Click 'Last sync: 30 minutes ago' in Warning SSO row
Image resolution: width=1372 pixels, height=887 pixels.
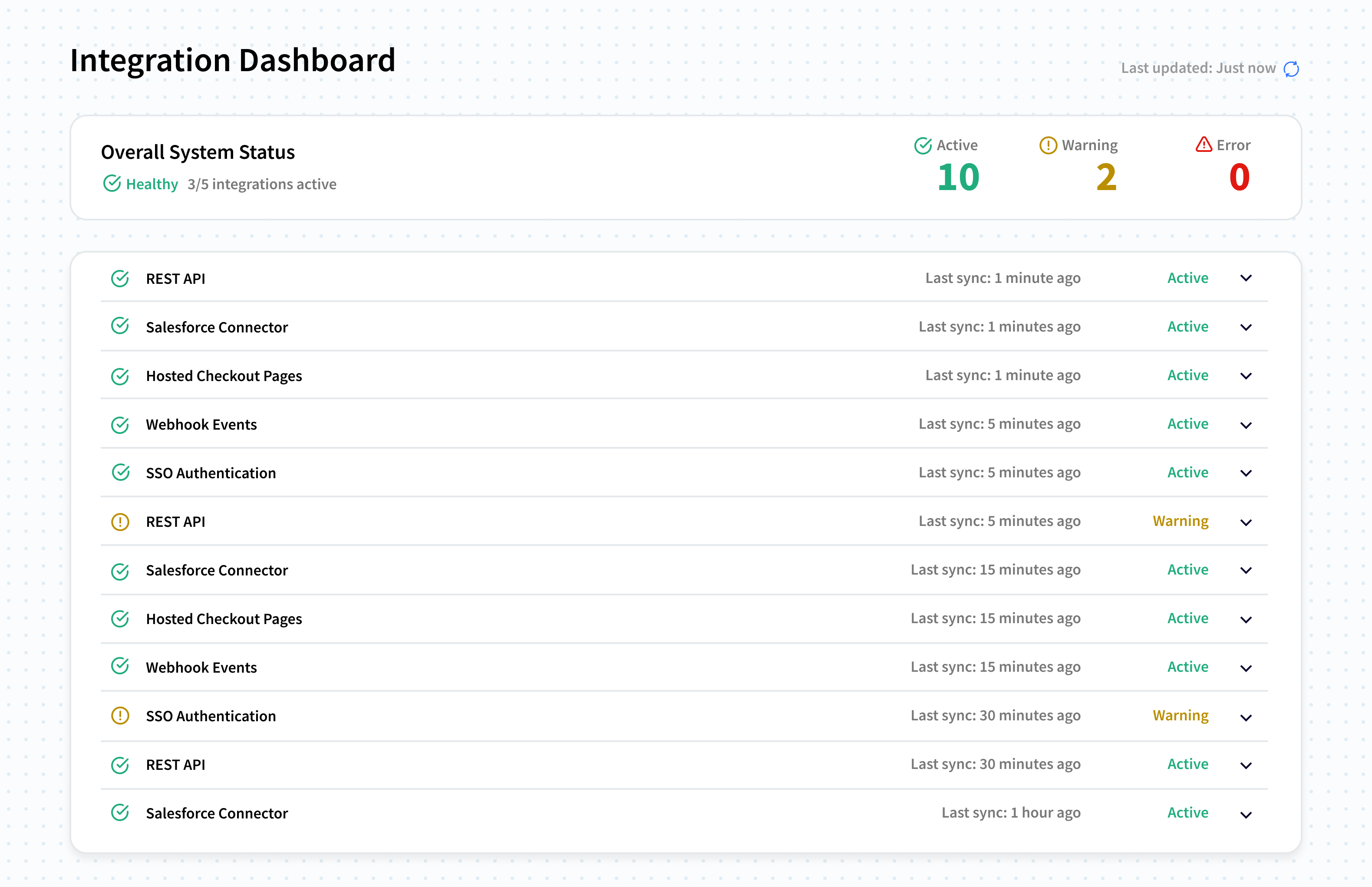(995, 715)
